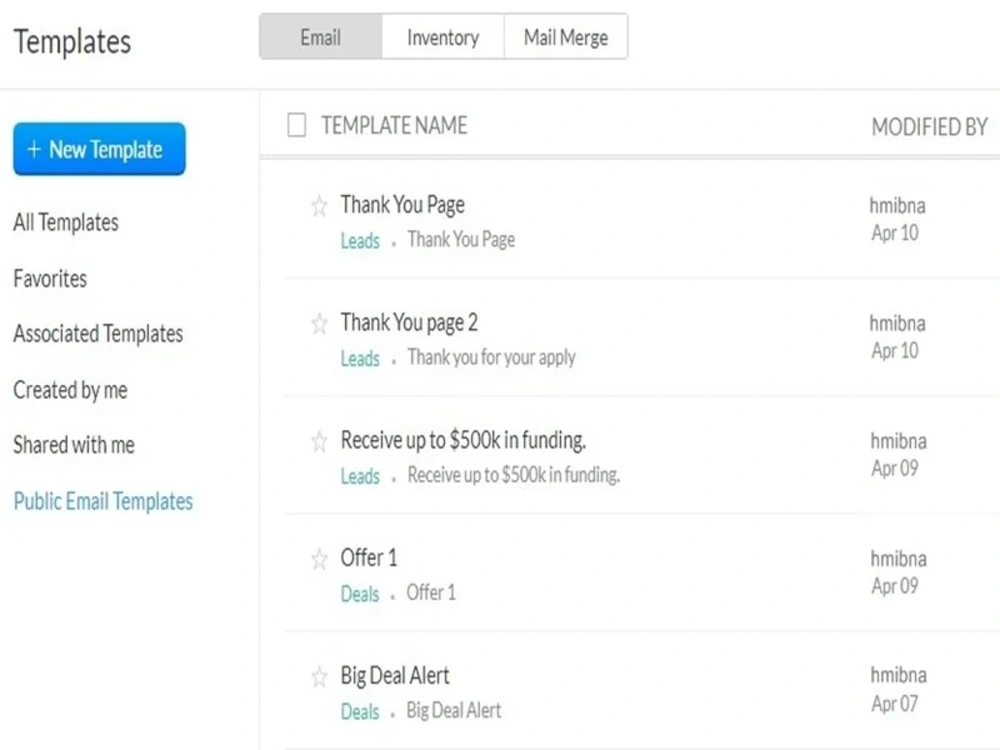Viewport: 1000px width, 750px height.
Task: Star the Thank You Page template
Action: coord(319,206)
